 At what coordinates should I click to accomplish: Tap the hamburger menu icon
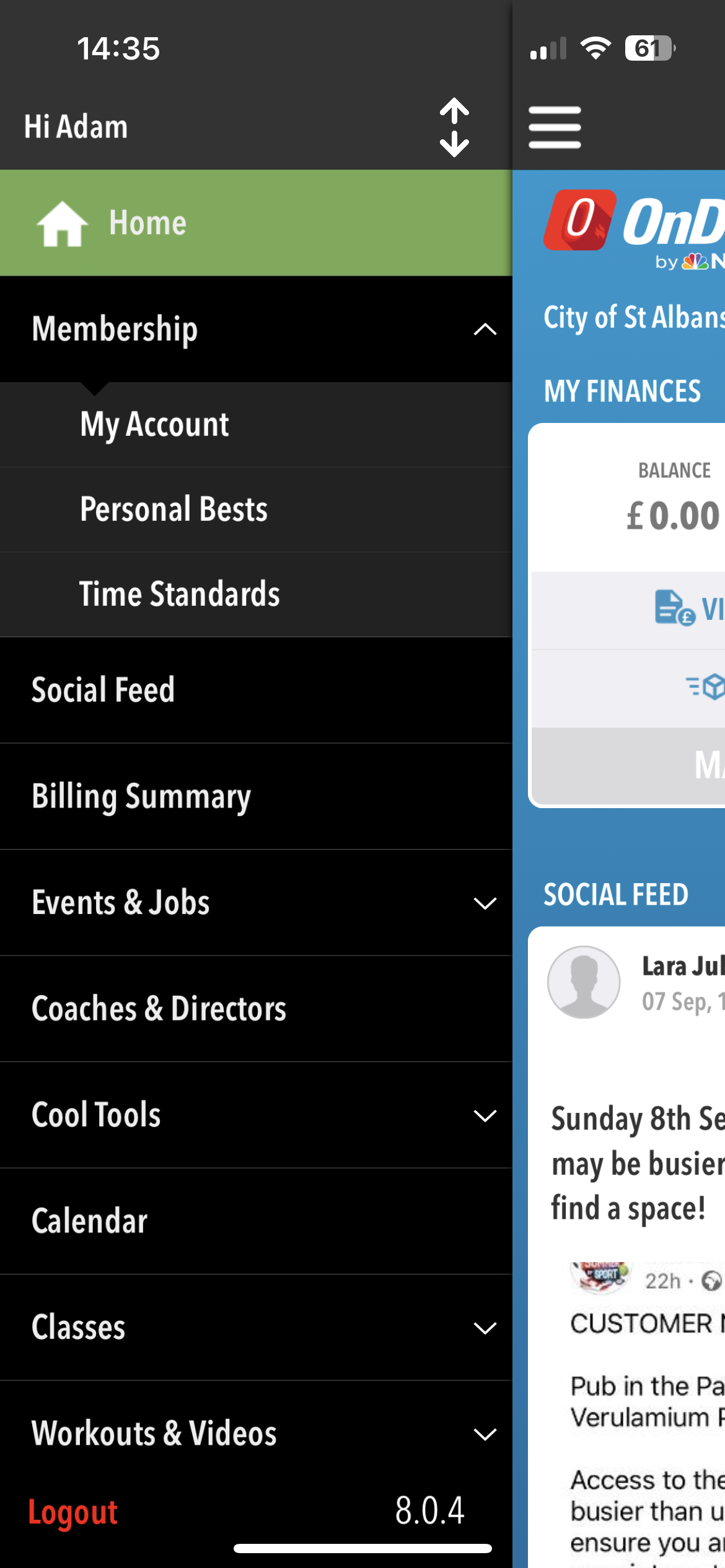(555, 127)
